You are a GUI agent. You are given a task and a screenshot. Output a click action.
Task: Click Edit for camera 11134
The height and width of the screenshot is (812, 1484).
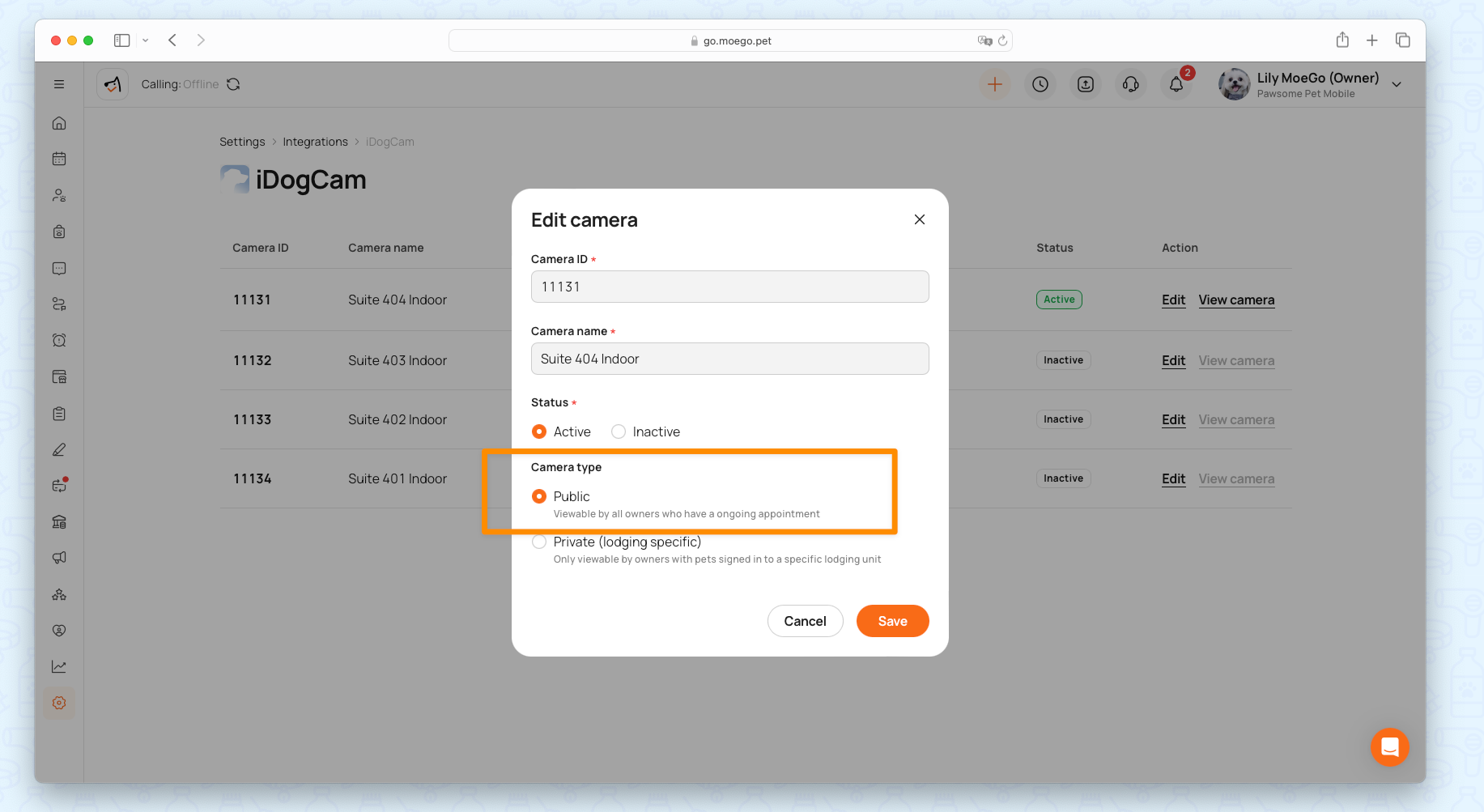[x=1173, y=478]
